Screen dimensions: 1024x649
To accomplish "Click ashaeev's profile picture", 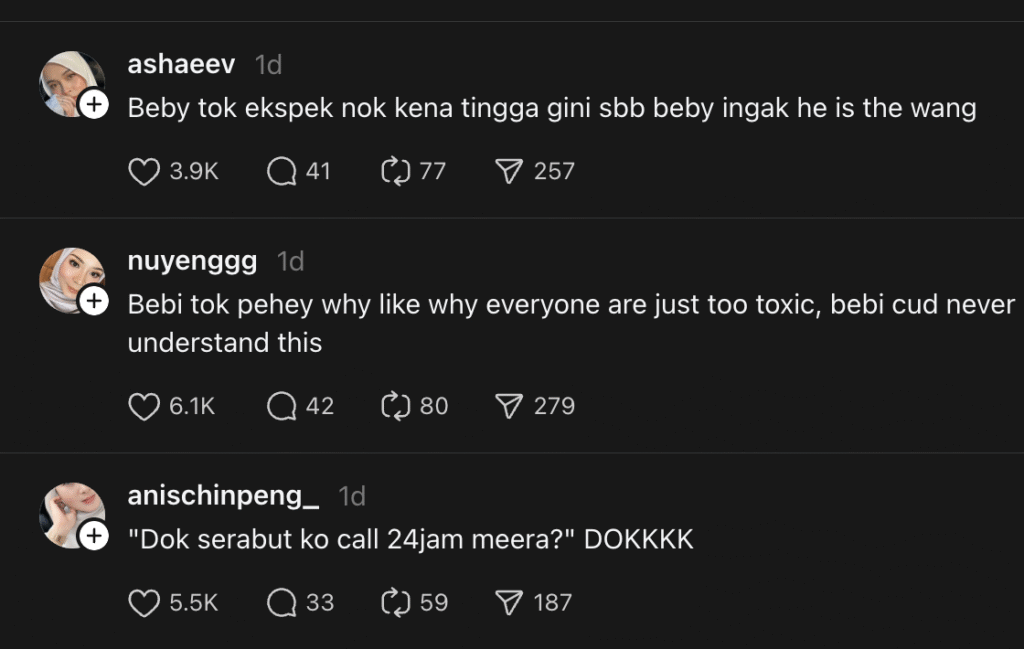I will (68, 80).
